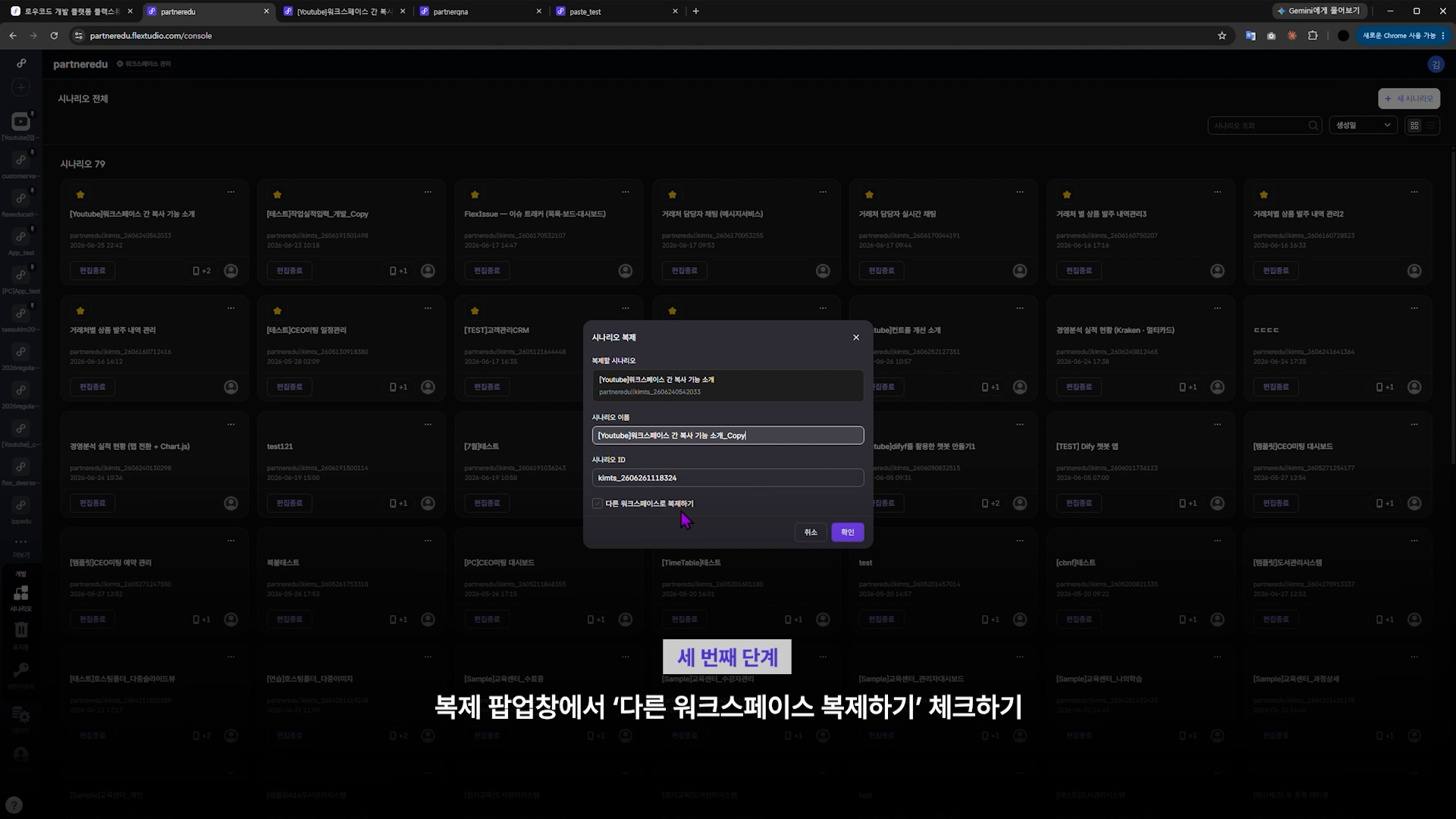Screen dimensions: 1456x819
Task: Open user avatar on test121 card
Action: coord(428,504)
